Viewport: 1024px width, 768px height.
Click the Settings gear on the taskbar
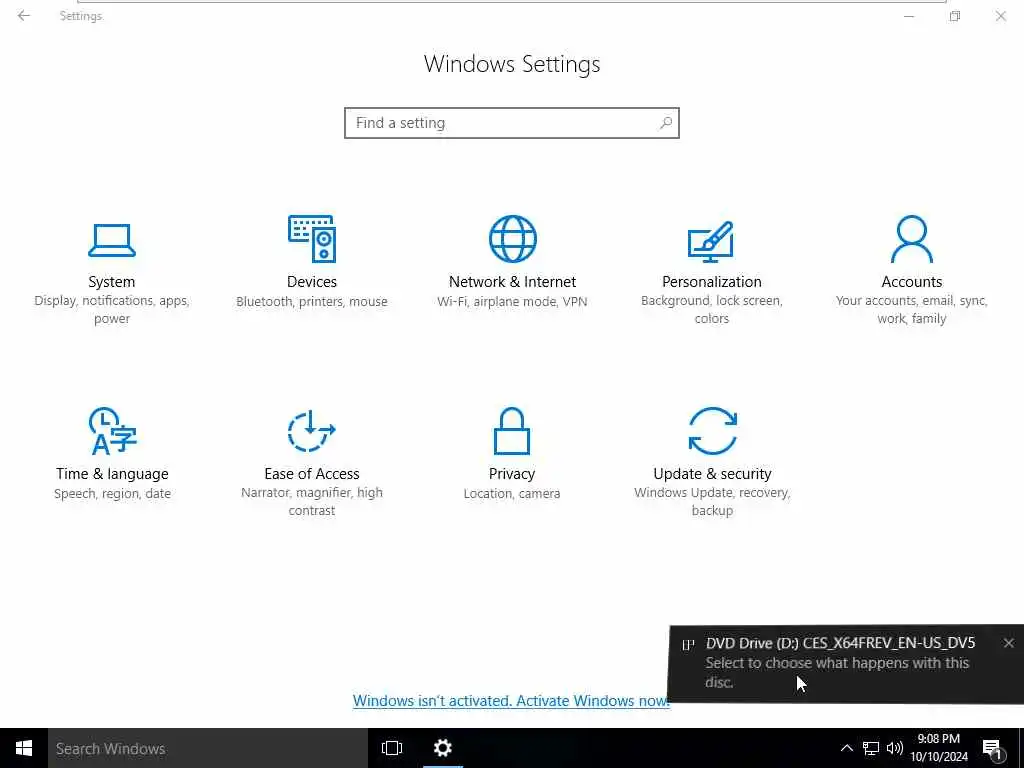tap(443, 748)
